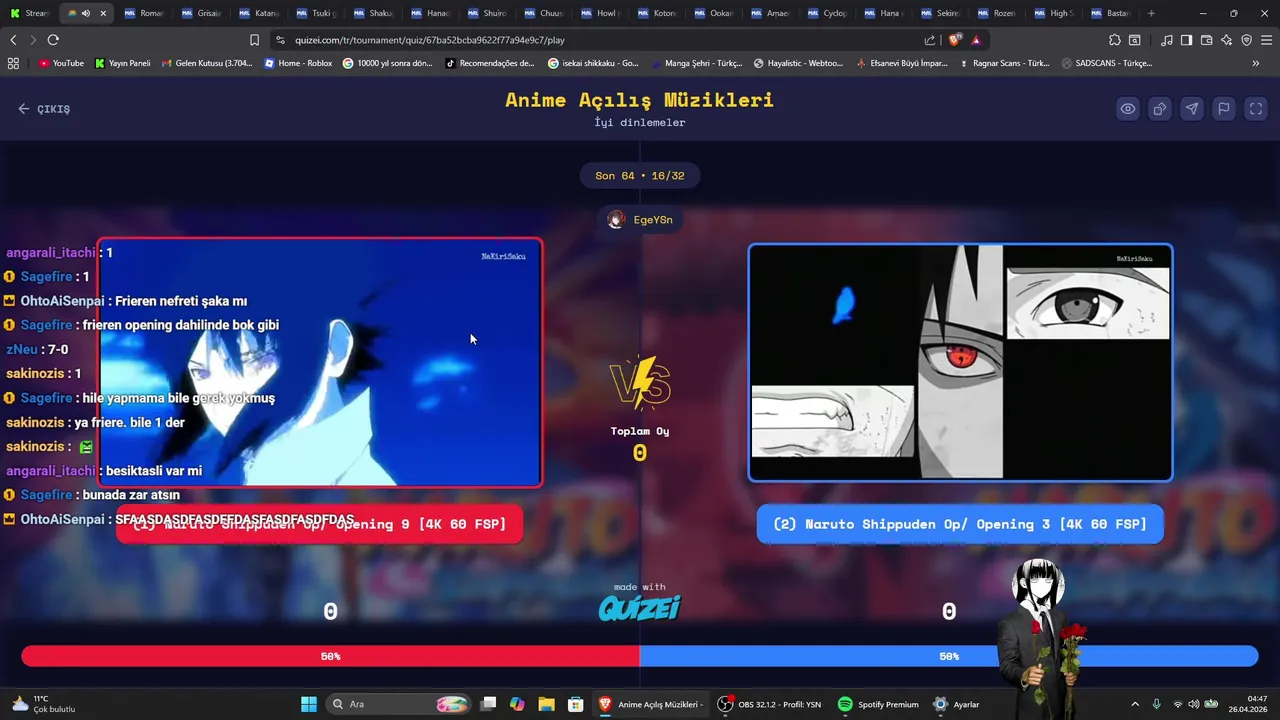This screenshot has height=720, width=1280.
Task: Open the extensions puzzle icon
Action: (1115, 40)
